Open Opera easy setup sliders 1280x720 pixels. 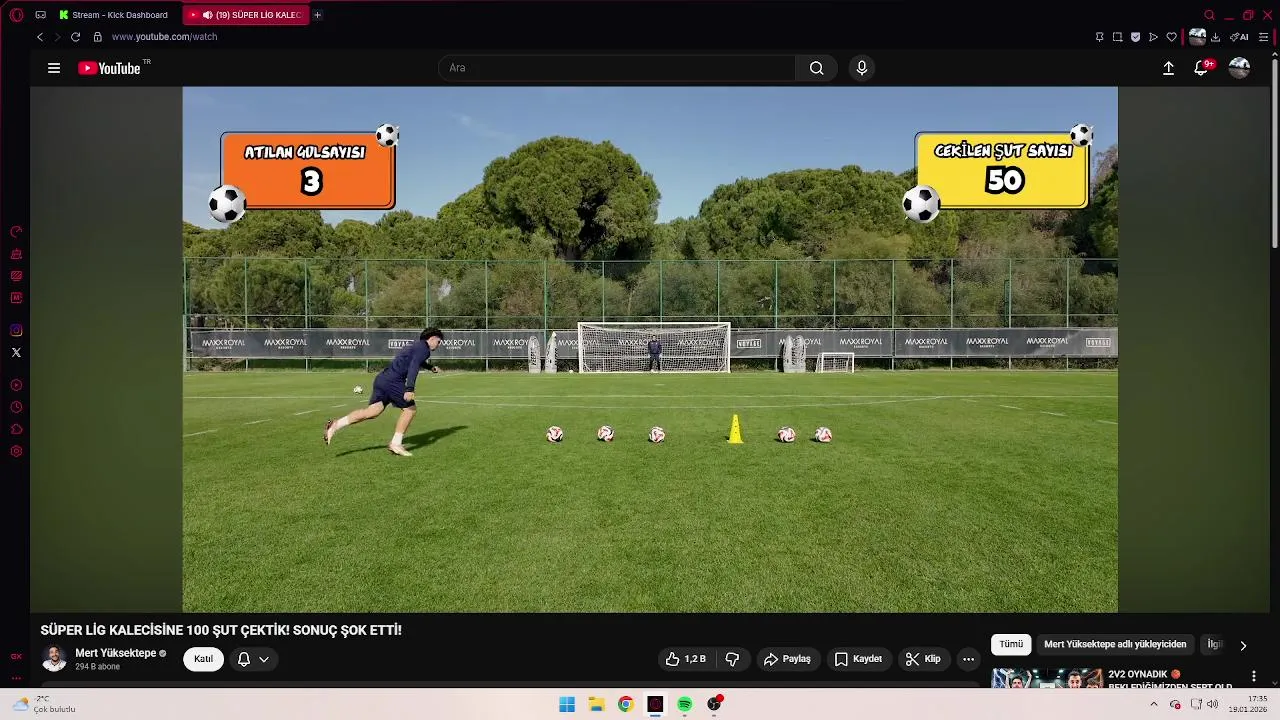(1263, 37)
